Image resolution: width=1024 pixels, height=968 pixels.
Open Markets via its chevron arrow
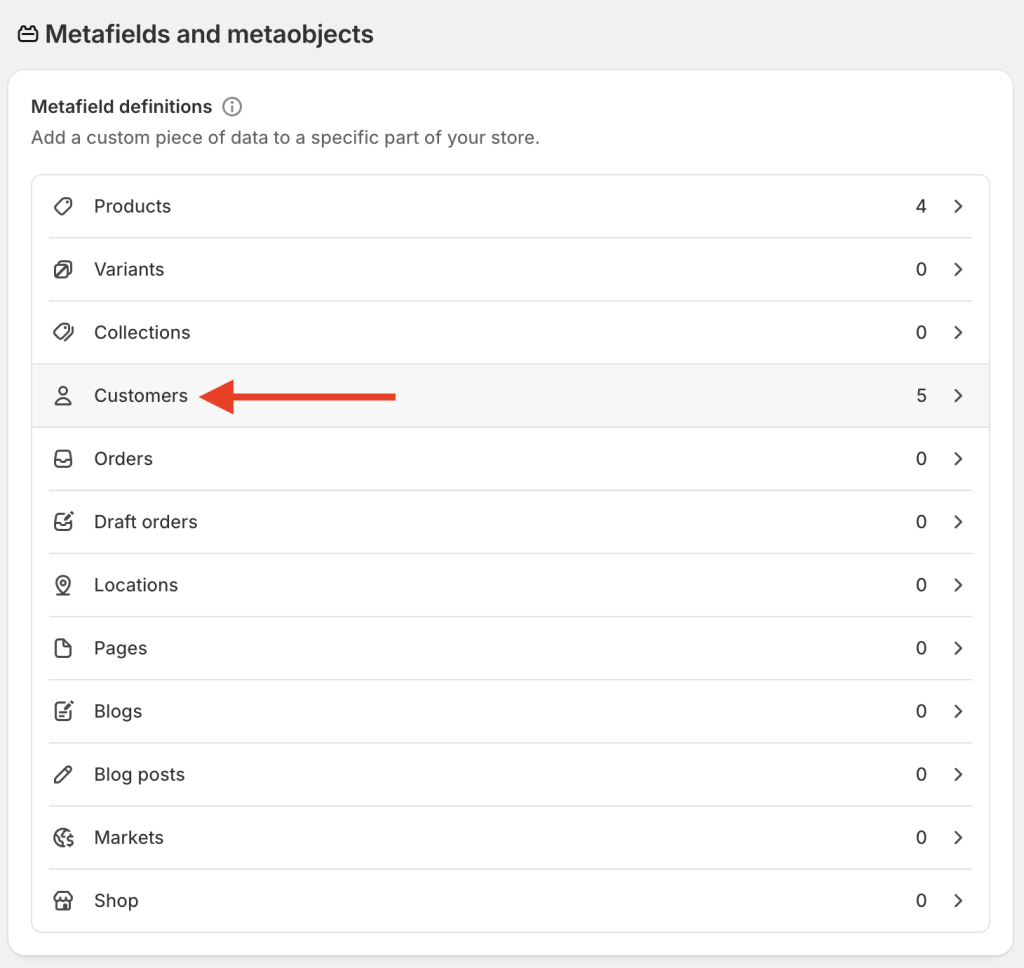point(958,837)
